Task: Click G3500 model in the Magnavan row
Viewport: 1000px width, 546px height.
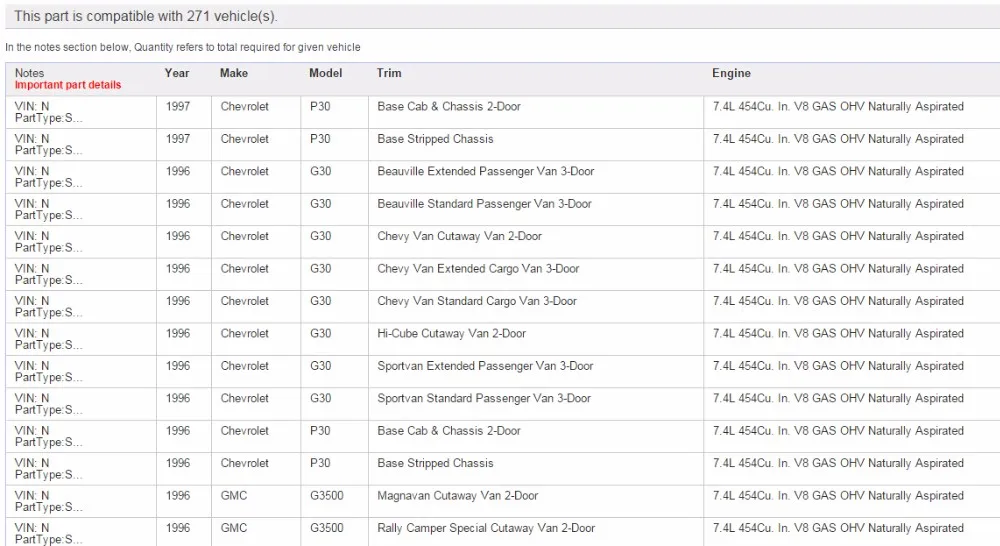Action: (327, 496)
